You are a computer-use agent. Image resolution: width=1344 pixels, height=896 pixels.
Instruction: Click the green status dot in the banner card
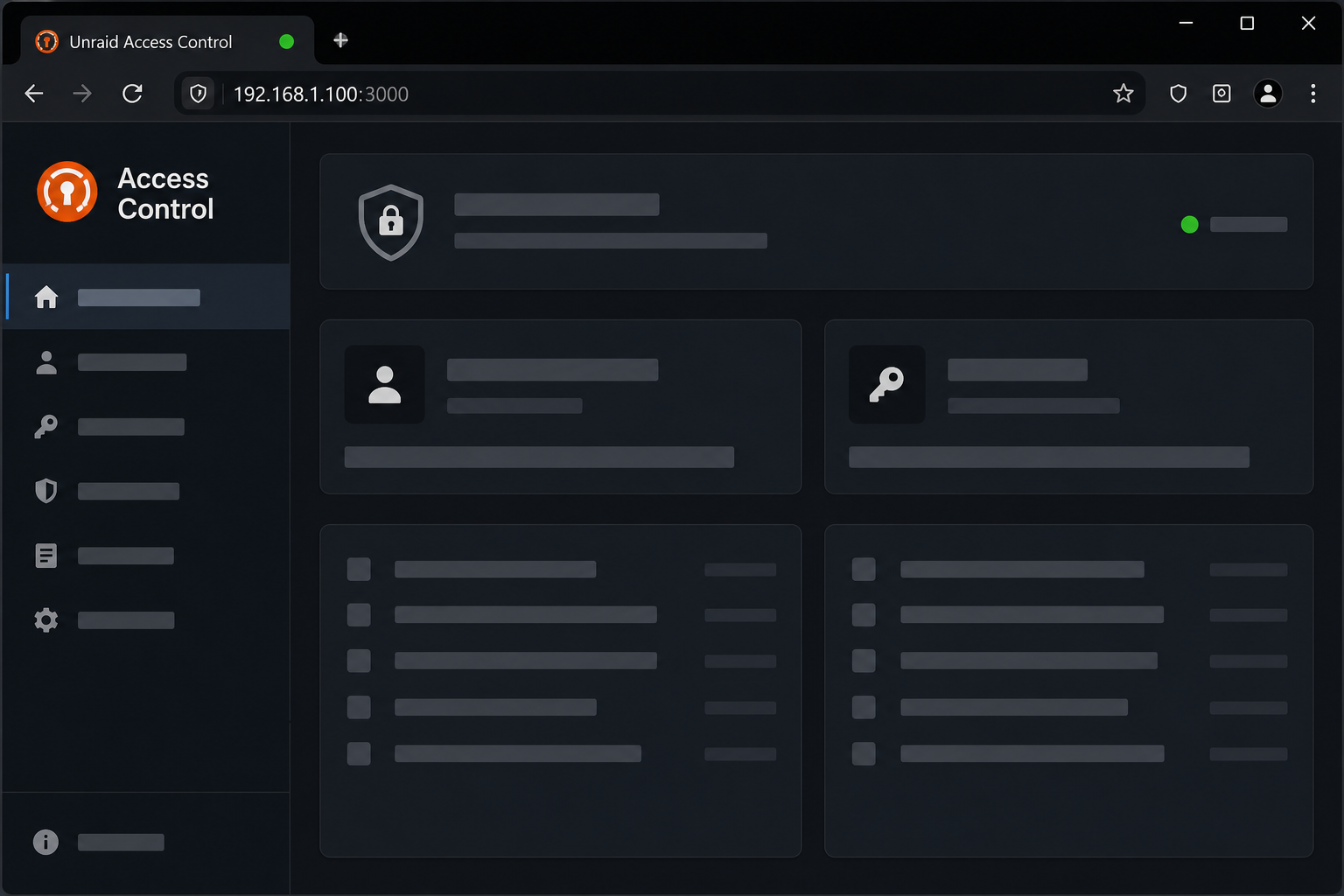(1189, 225)
